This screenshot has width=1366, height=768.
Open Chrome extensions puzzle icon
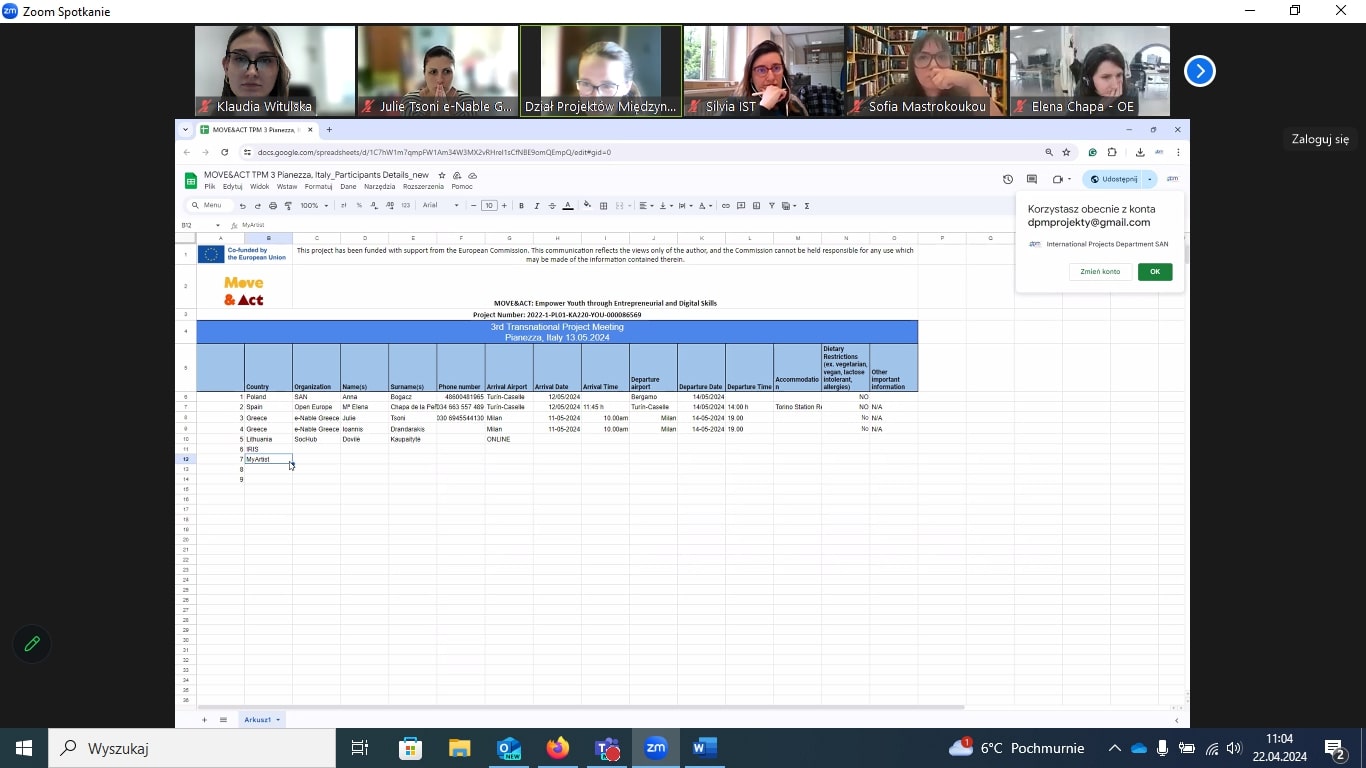coord(1112,152)
